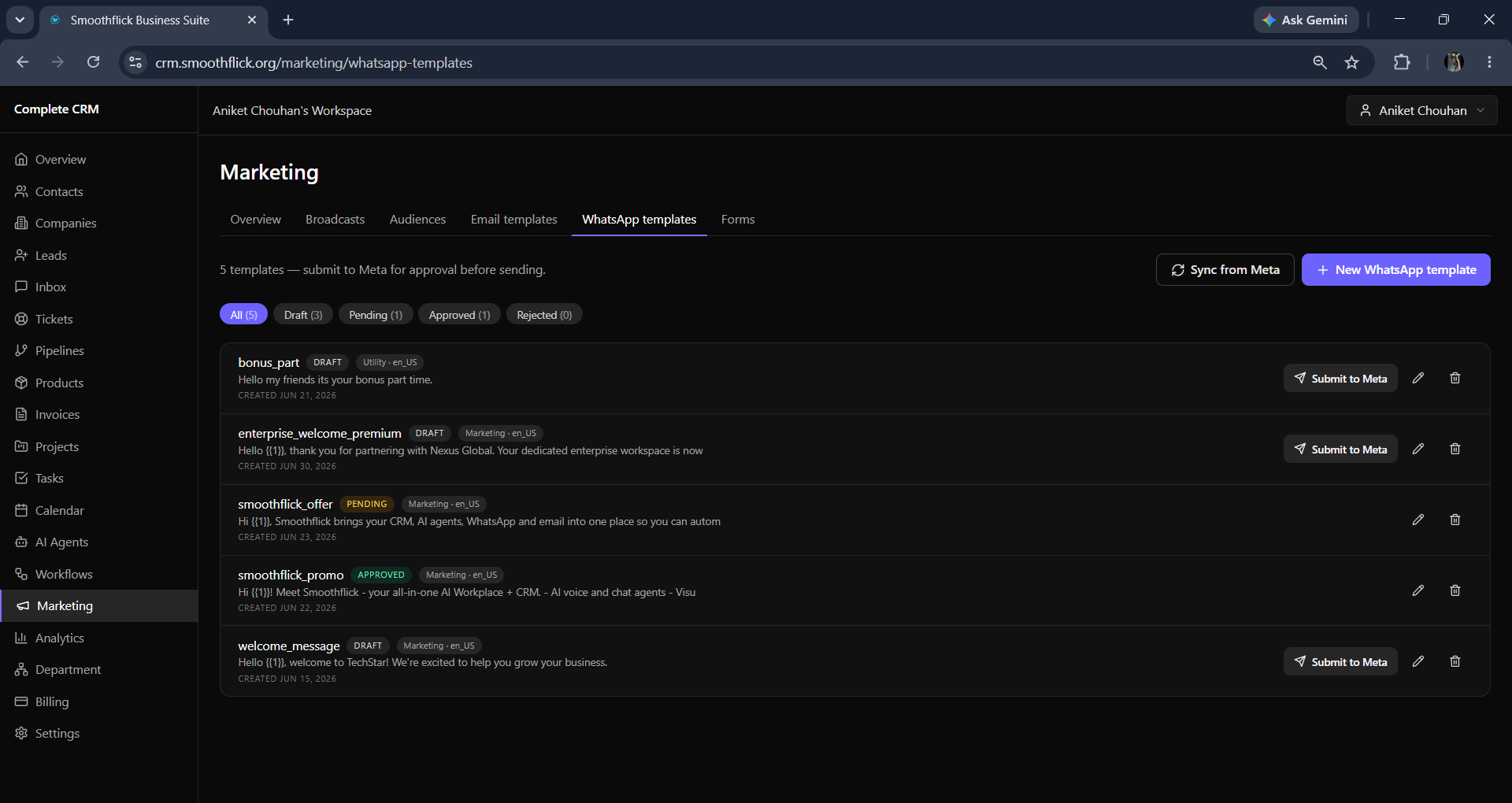Open the Chrome three-dot menu
The width and height of the screenshot is (1512, 803).
coord(1489,62)
